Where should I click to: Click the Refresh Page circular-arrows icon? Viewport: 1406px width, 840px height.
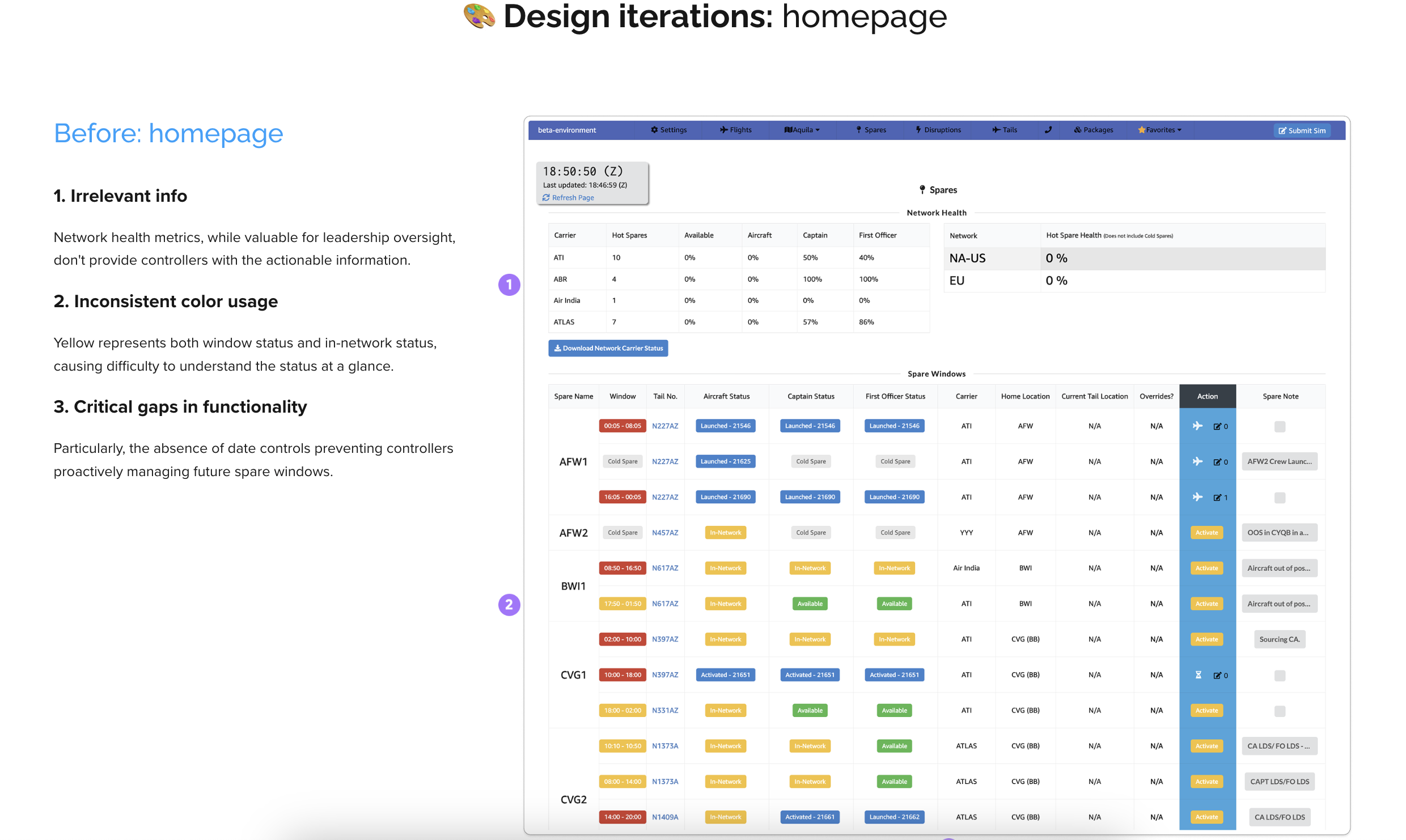[x=546, y=197]
